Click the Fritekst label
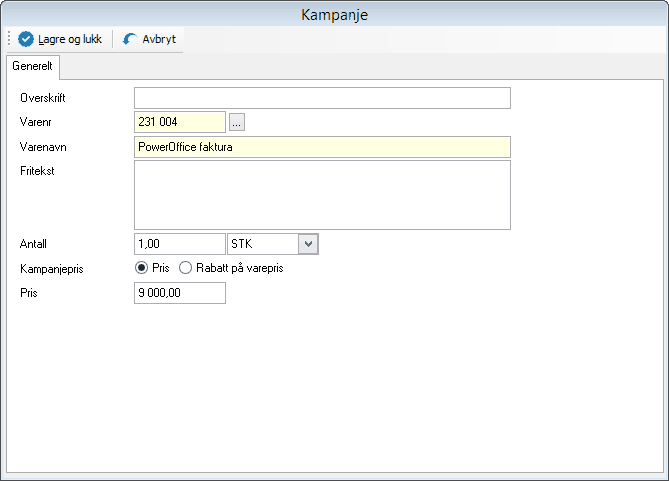The height and width of the screenshot is (481, 669). [37, 171]
